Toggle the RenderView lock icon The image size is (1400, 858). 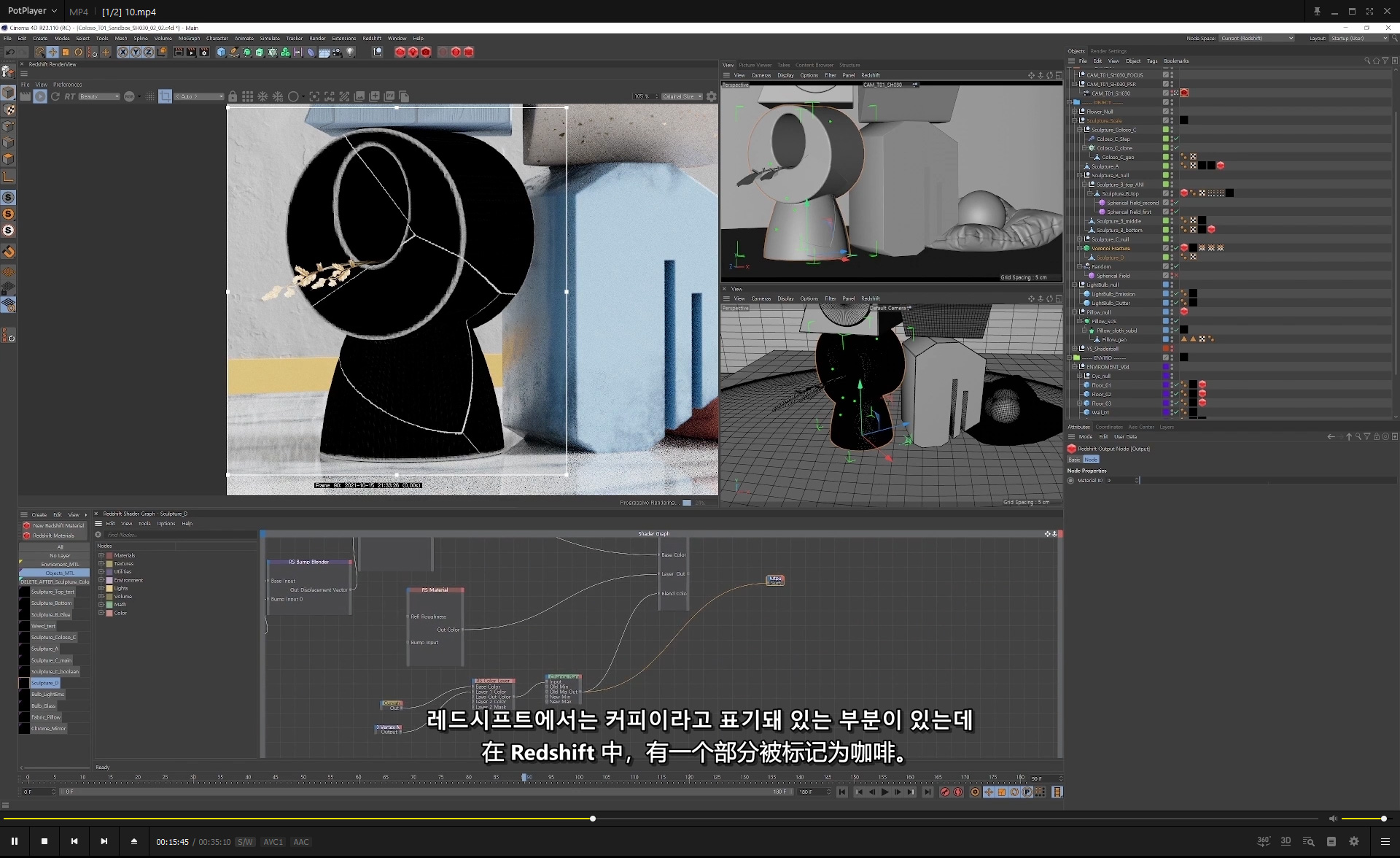[233, 96]
